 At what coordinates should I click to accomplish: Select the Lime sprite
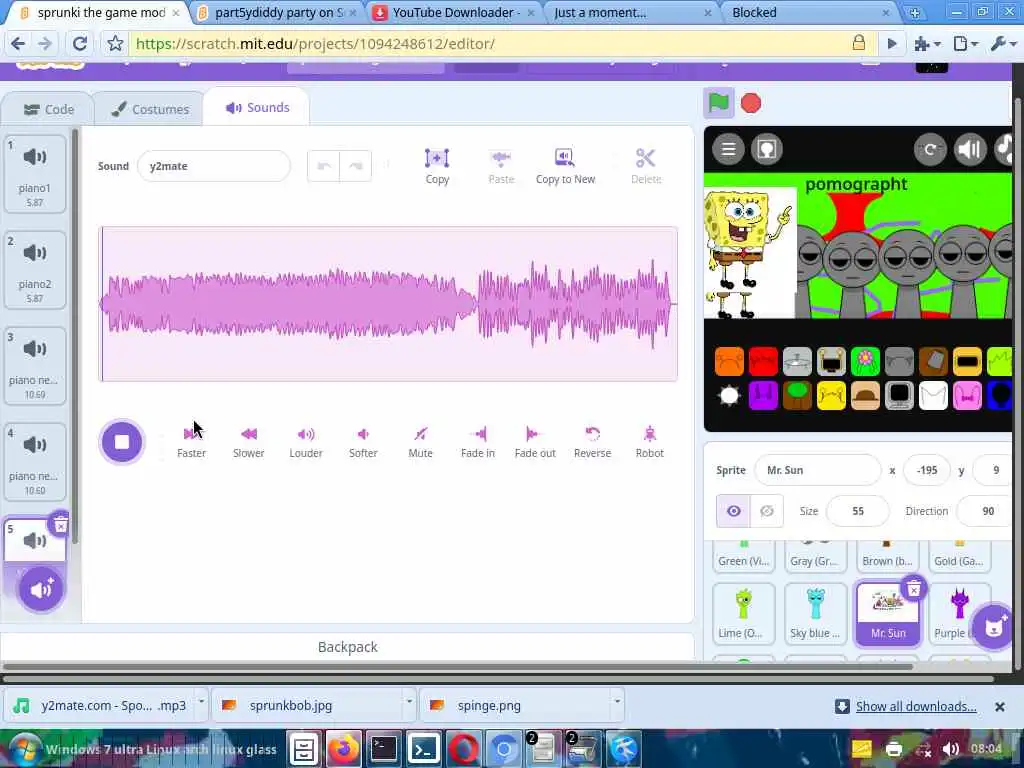point(744,614)
